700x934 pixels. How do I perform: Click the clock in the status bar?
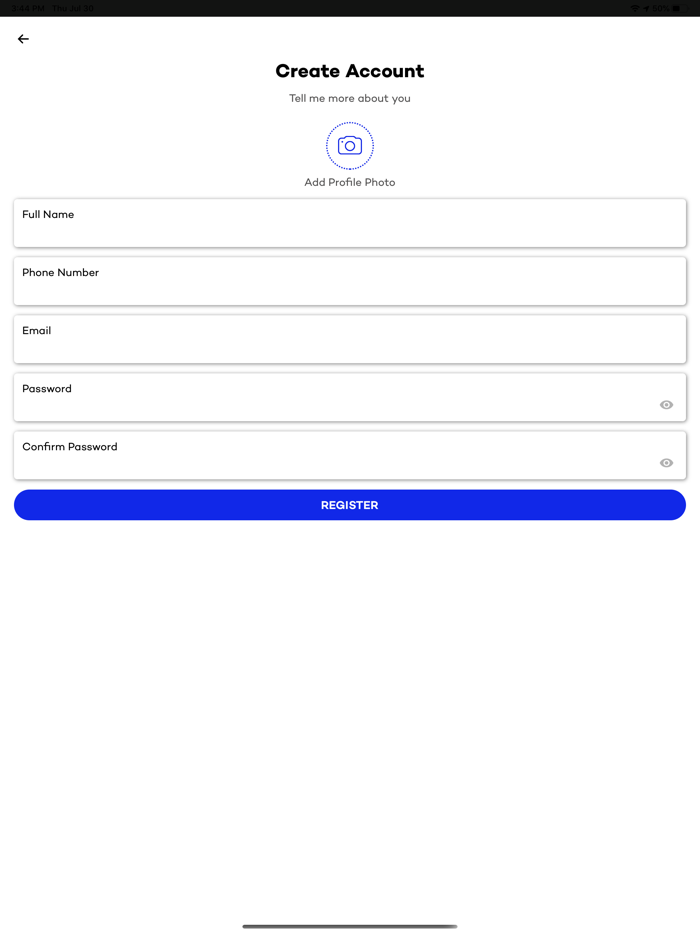click(x=27, y=7)
